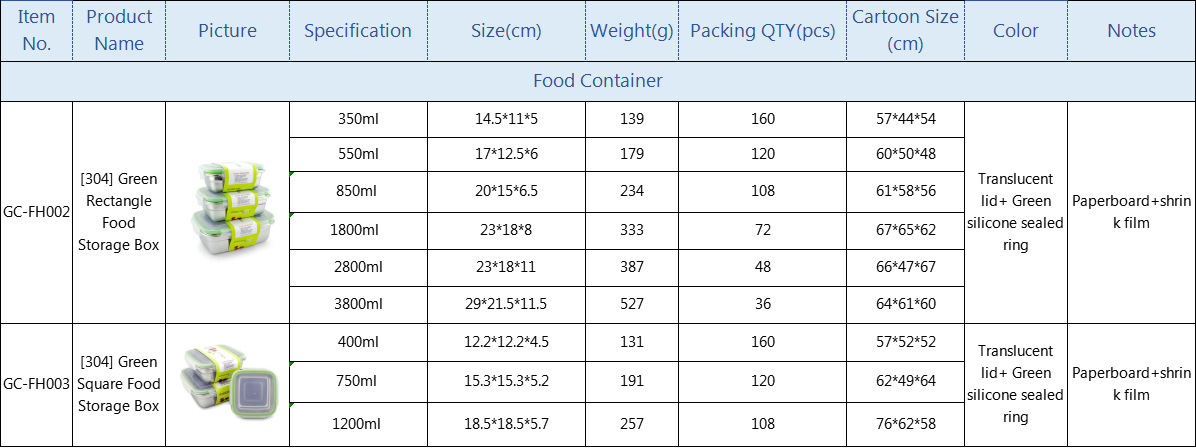Select the 29*21.5*11.5 size cell
Screen dimensions: 1196x448
[x=506, y=304]
